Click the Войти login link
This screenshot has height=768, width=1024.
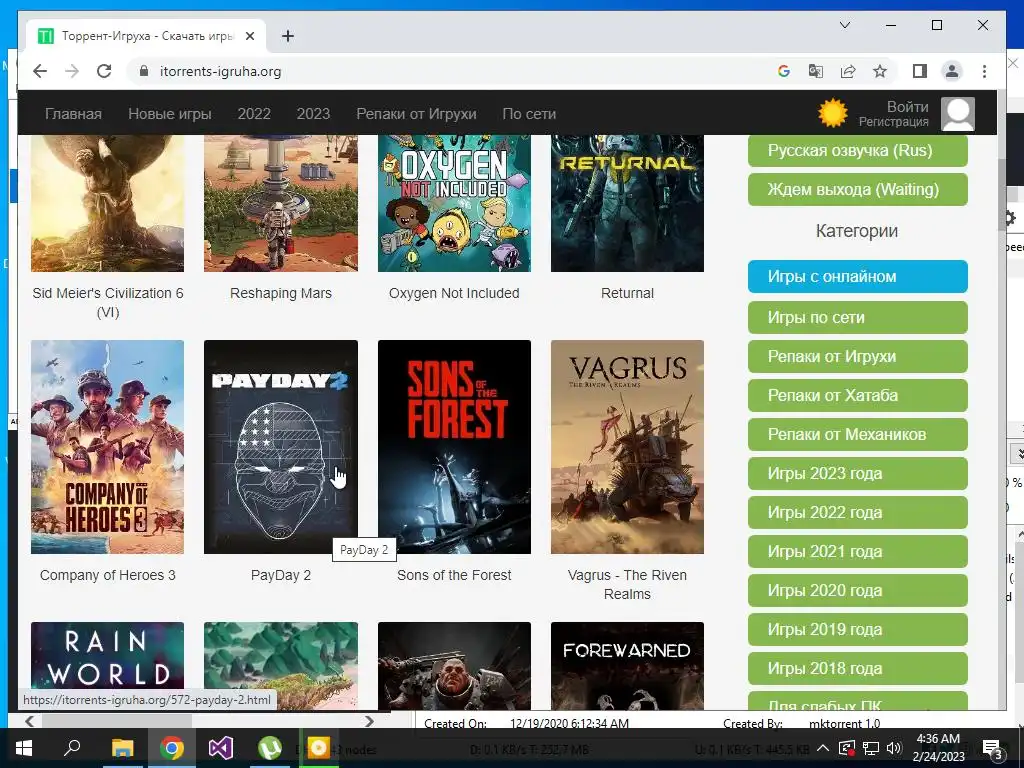click(907, 106)
